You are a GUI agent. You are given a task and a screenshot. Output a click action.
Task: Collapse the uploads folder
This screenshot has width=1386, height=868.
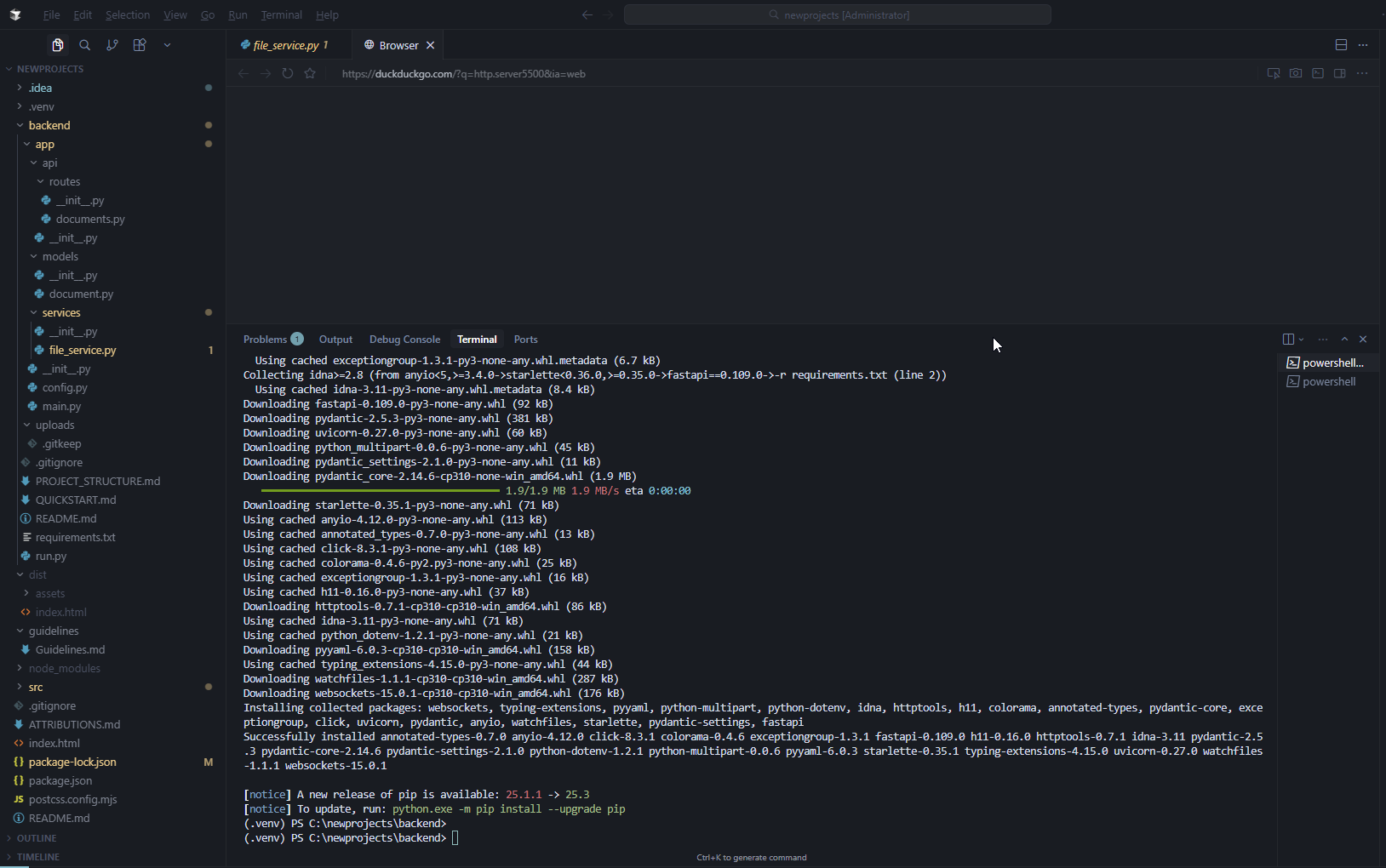pos(54,425)
